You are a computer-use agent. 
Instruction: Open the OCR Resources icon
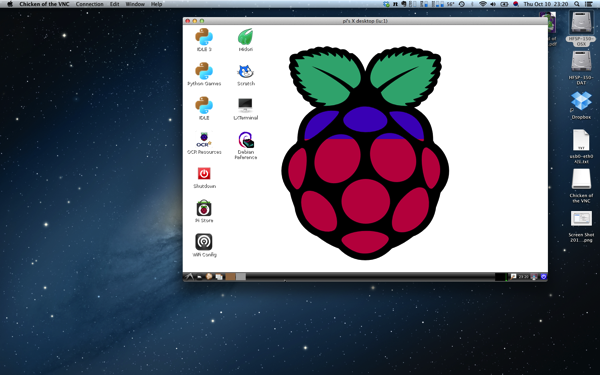(204, 143)
